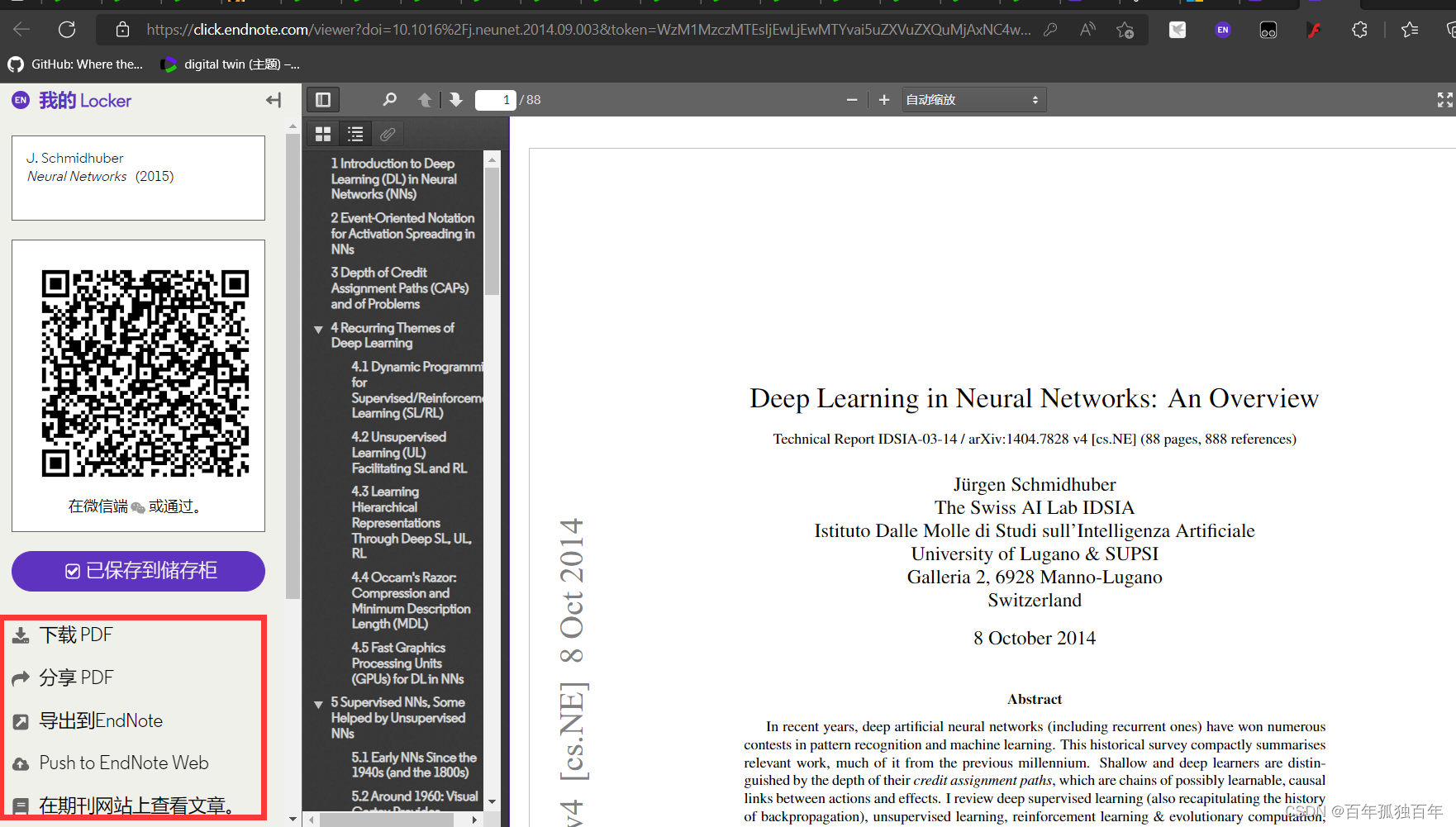Open the favorites list icon
This screenshot has width=1456, height=827.
pos(1410,30)
